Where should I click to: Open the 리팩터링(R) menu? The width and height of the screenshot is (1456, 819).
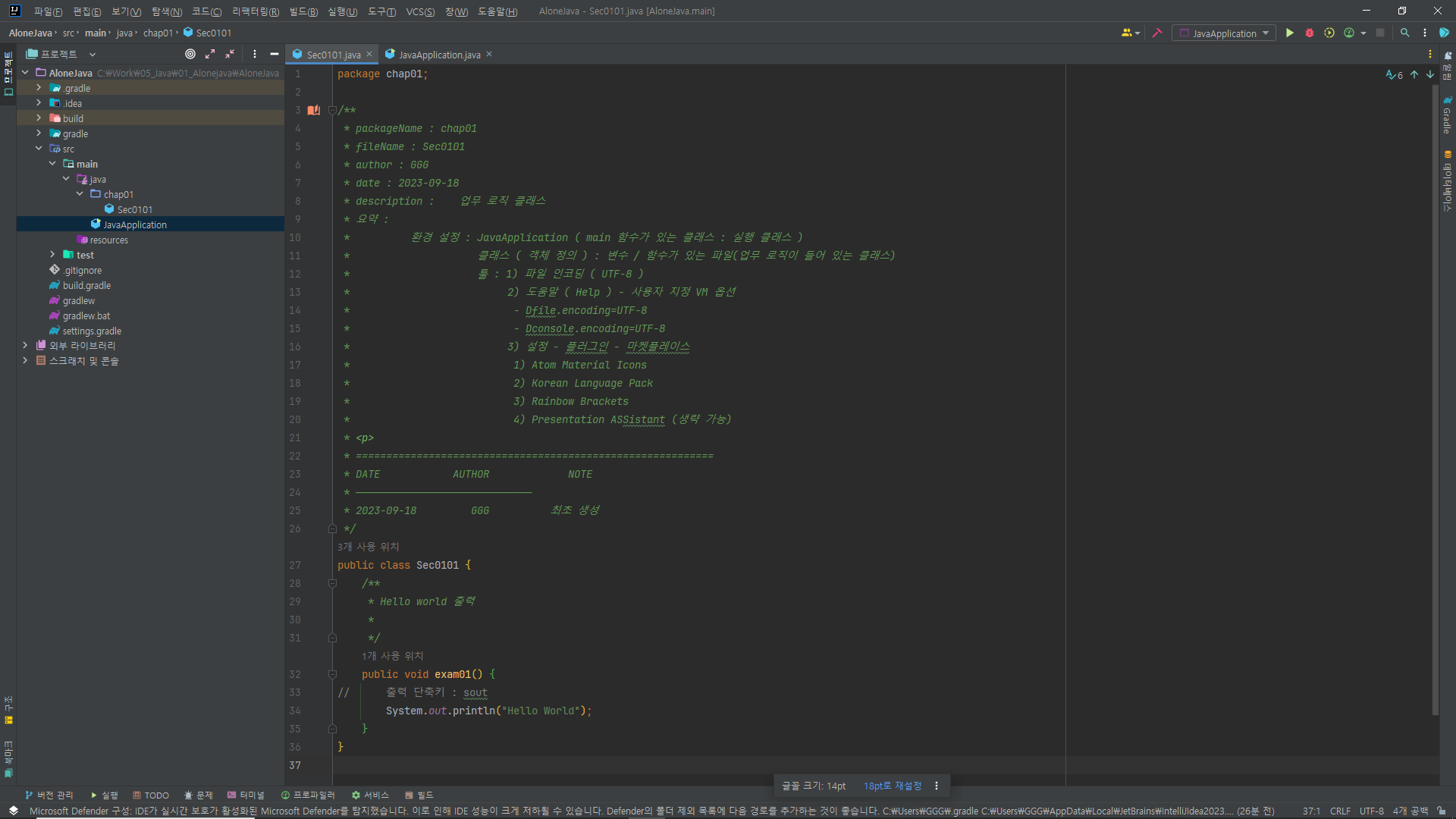click(256, 11)
